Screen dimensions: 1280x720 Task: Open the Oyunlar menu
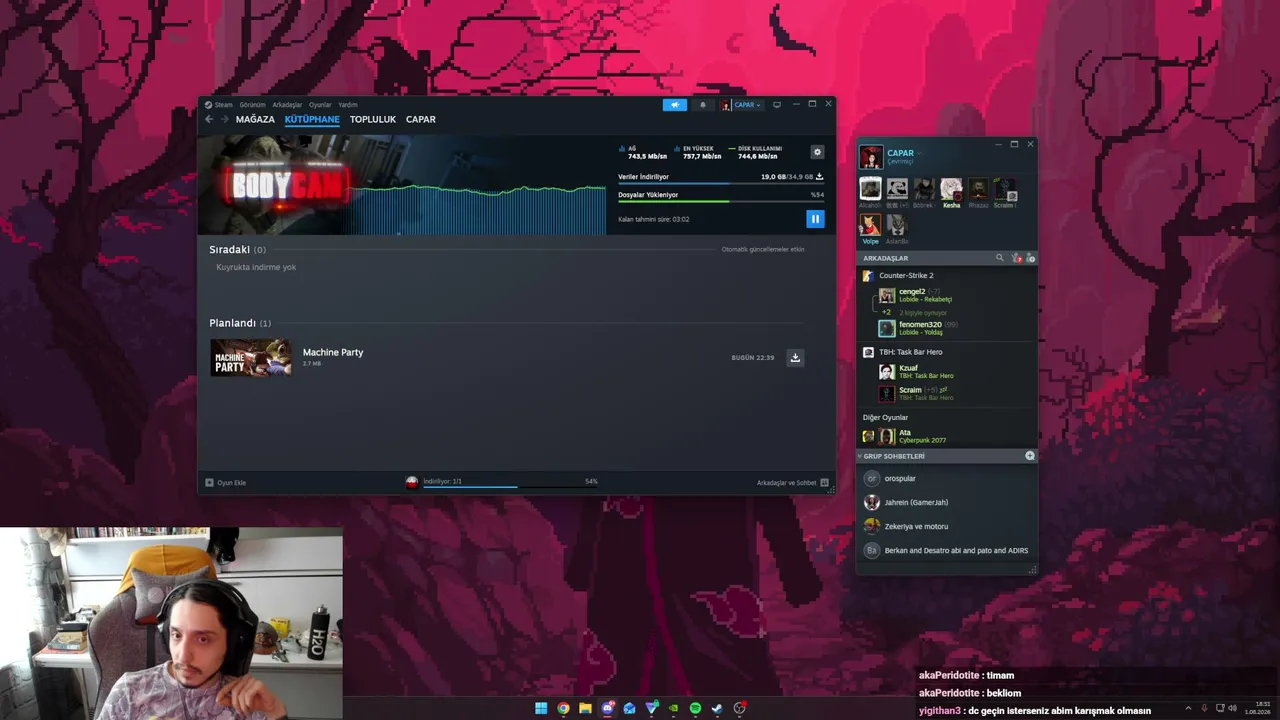(x=320, y=105)
